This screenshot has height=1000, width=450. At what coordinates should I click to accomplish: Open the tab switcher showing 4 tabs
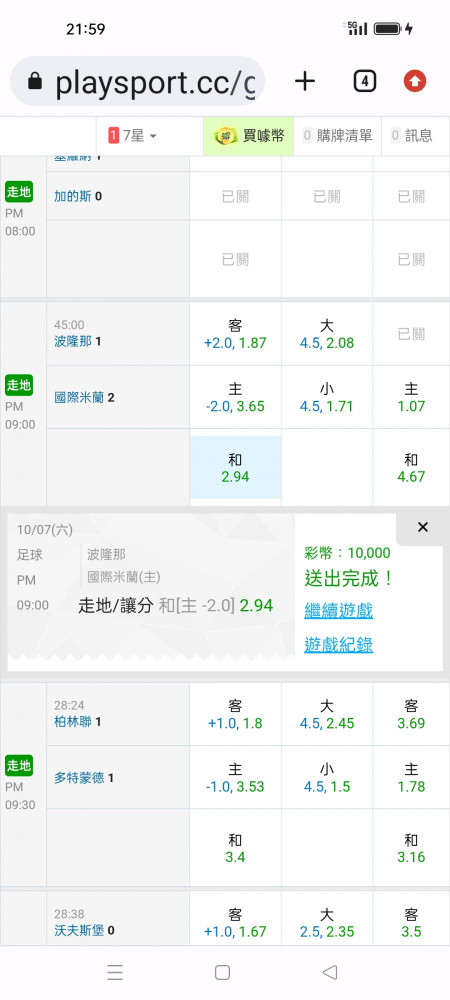click(x=365, y=81)
